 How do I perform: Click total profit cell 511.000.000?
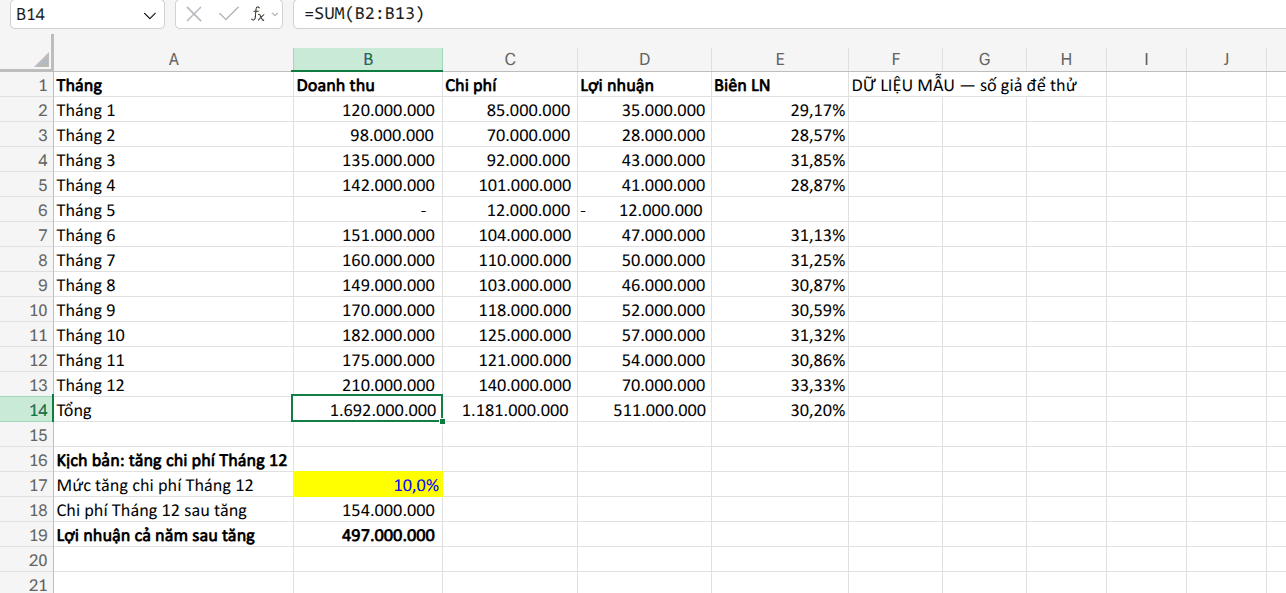pyautogui.click(x=644, y=410)
